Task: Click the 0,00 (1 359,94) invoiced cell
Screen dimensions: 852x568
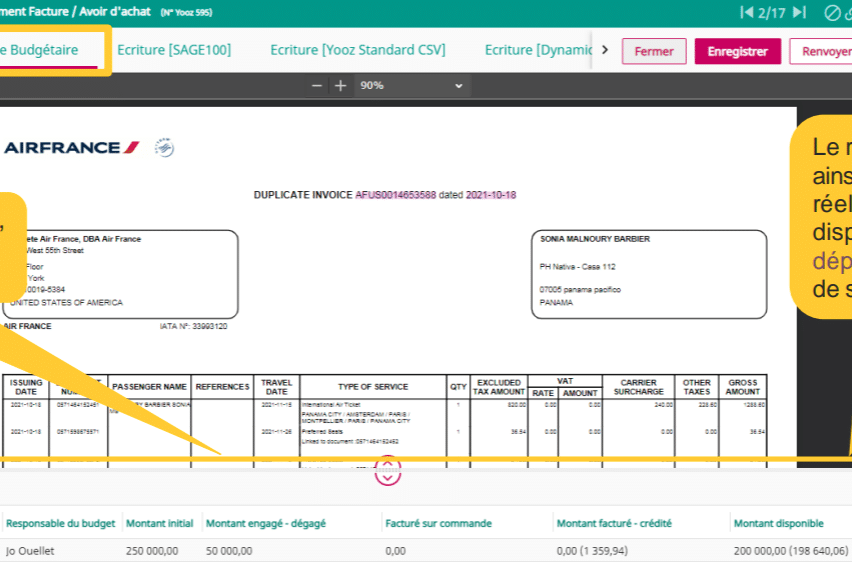Action: [592, 551]
